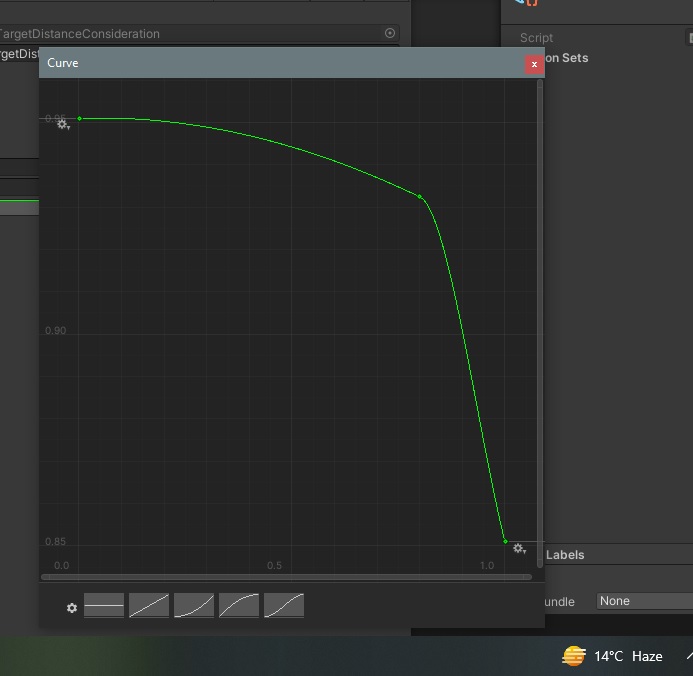Open wrap mode gear at curve end
This screenshot has height=676, width=693.
(x=519, y=549)
